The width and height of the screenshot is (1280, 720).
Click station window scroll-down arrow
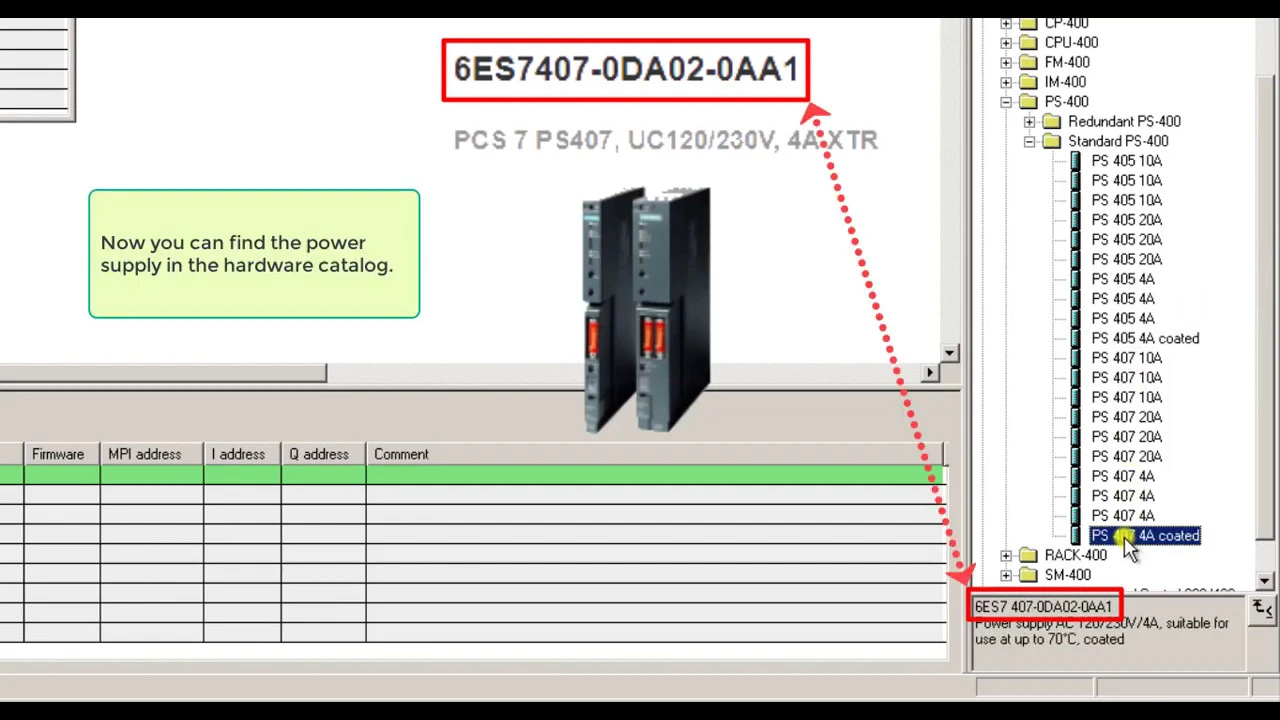950,353
